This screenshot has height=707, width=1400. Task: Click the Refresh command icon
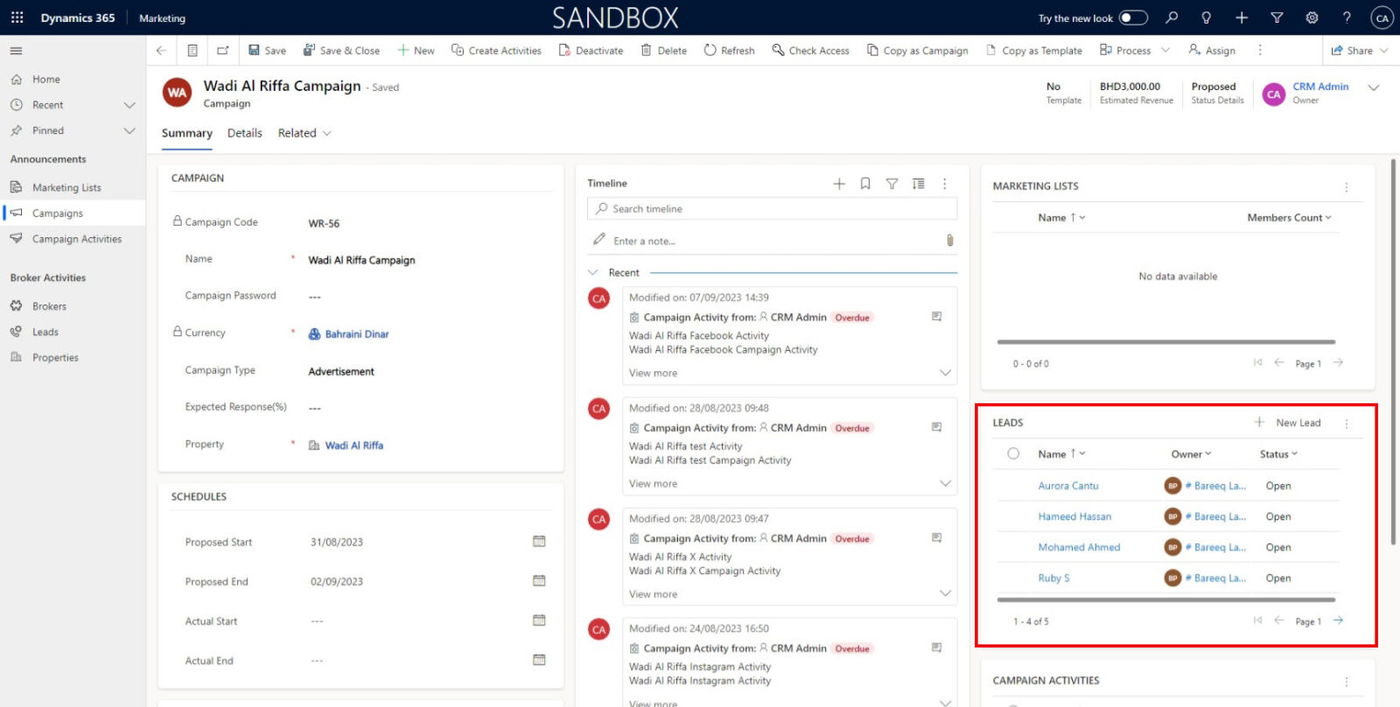pyautogui.click(x=710, y=50)
